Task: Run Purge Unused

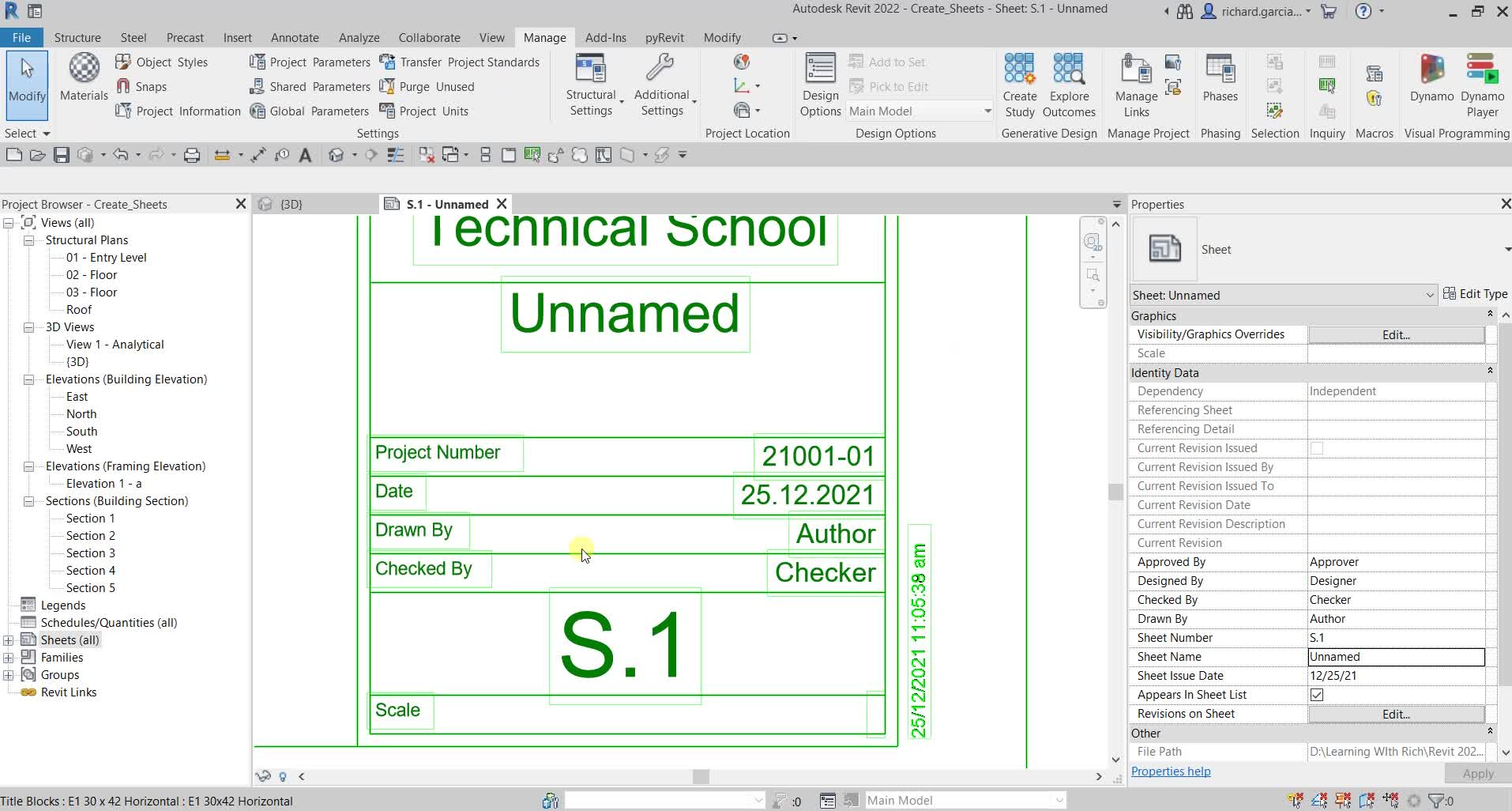Action: coord(427,86)
